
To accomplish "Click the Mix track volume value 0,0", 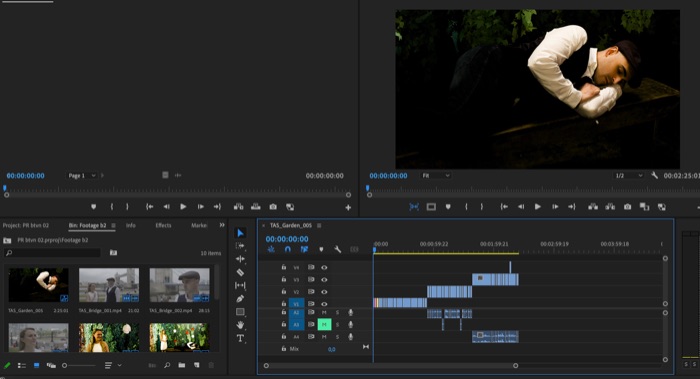I will click(x=331, y=349).
